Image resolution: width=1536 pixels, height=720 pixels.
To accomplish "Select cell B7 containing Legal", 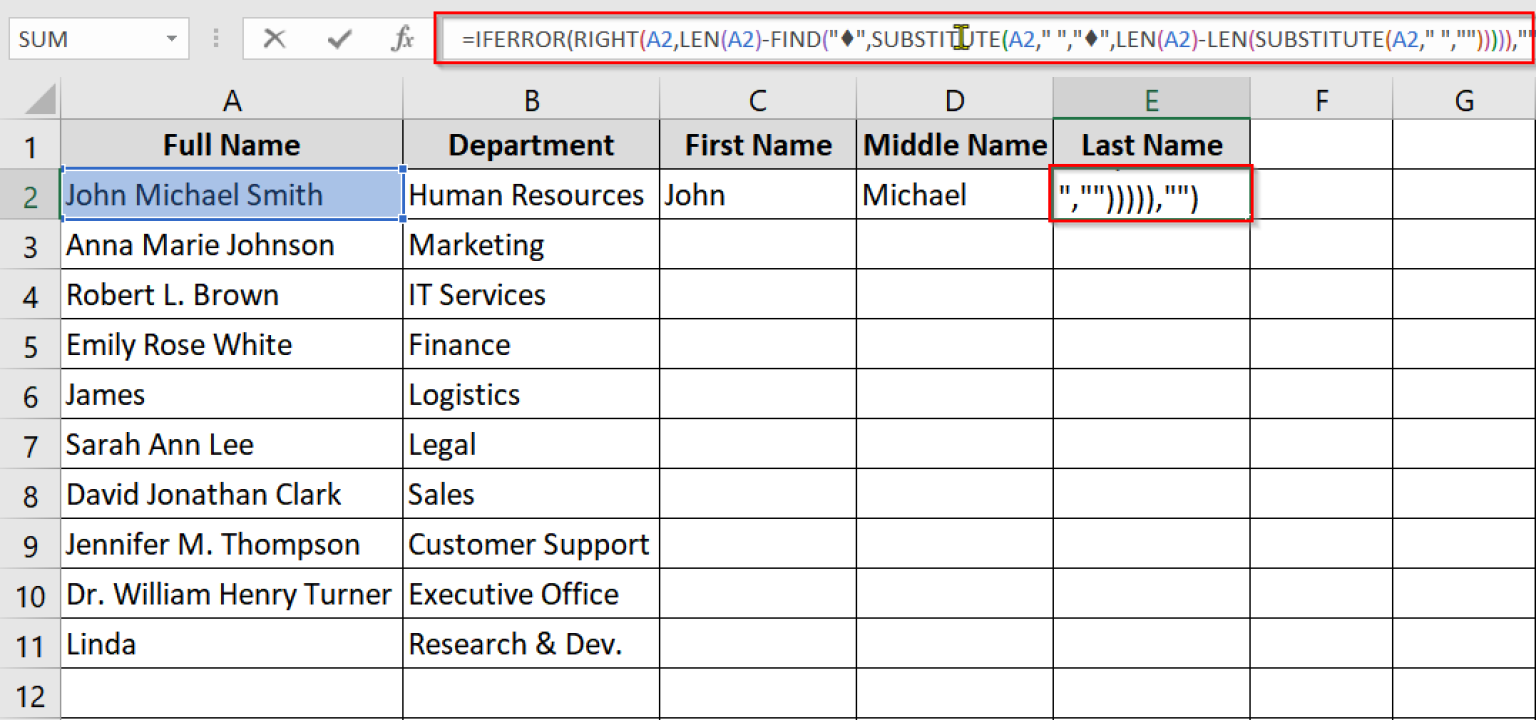I will click(530, 444).
